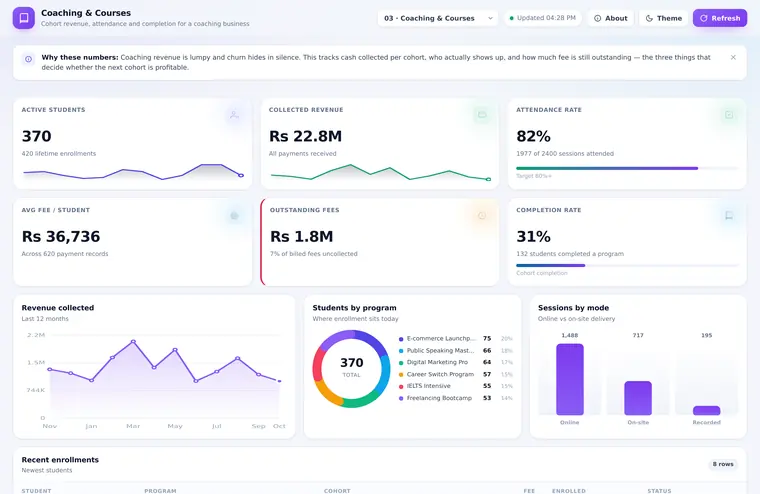Select Freelancing Bootcamp legend entry
Viewport: 760px width, 494px height.
(456, 398)
